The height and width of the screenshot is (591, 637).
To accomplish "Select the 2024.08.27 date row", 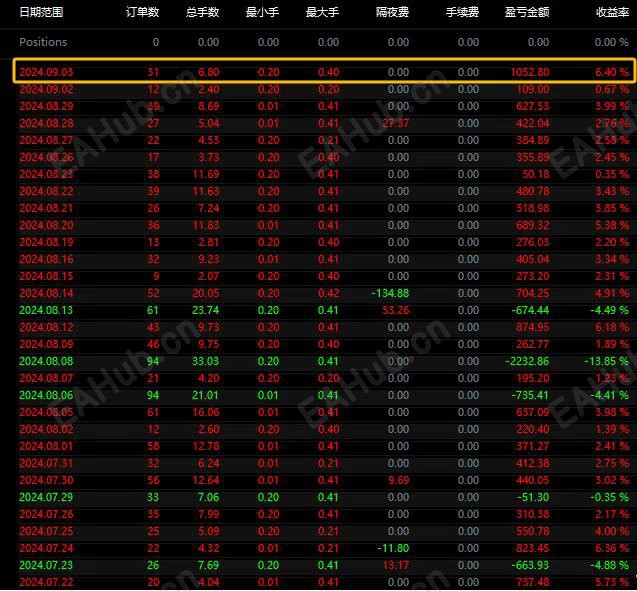I will click(324, 141).
